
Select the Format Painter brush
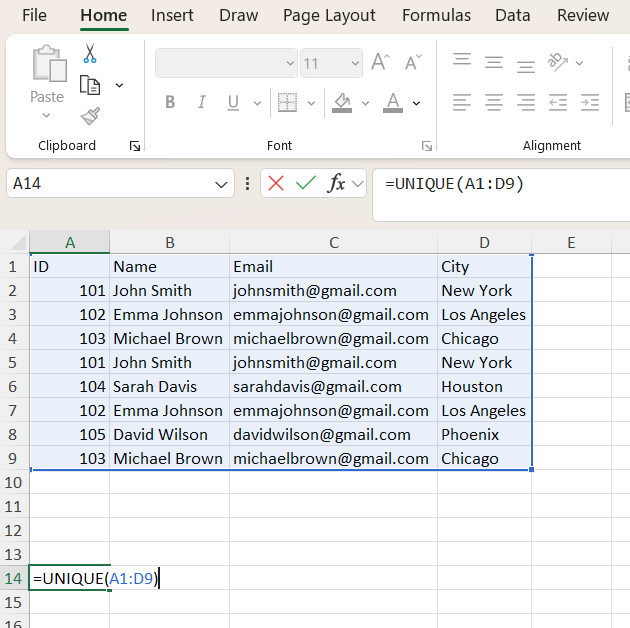tap(90, 117)
